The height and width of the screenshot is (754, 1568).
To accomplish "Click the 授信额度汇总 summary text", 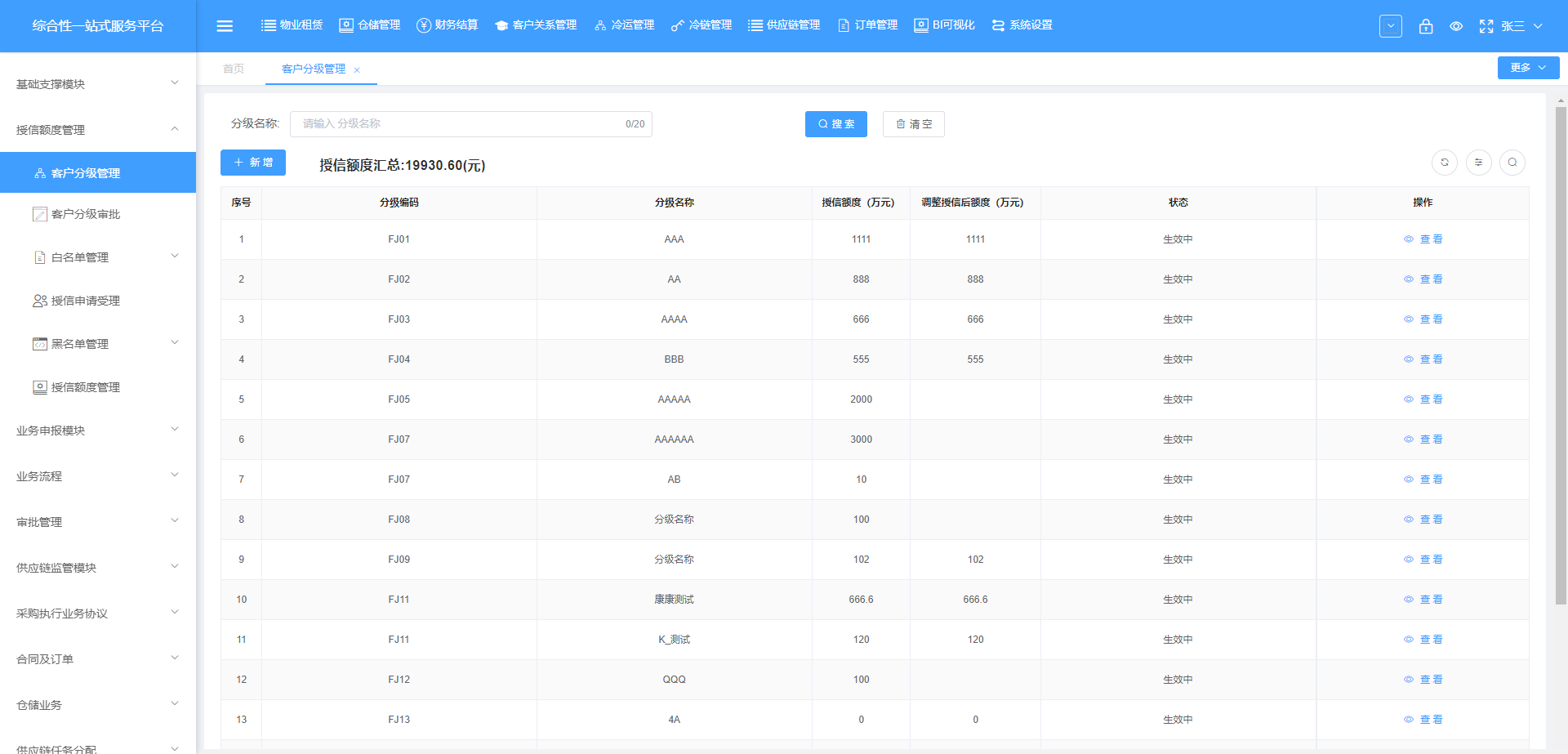I will (403, 165).
